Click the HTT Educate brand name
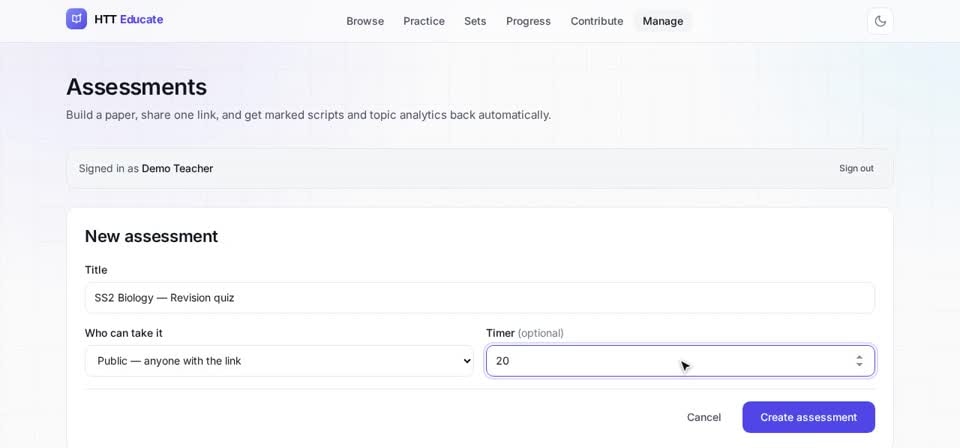This screenshot has height=448, width=960. [129, 20]
